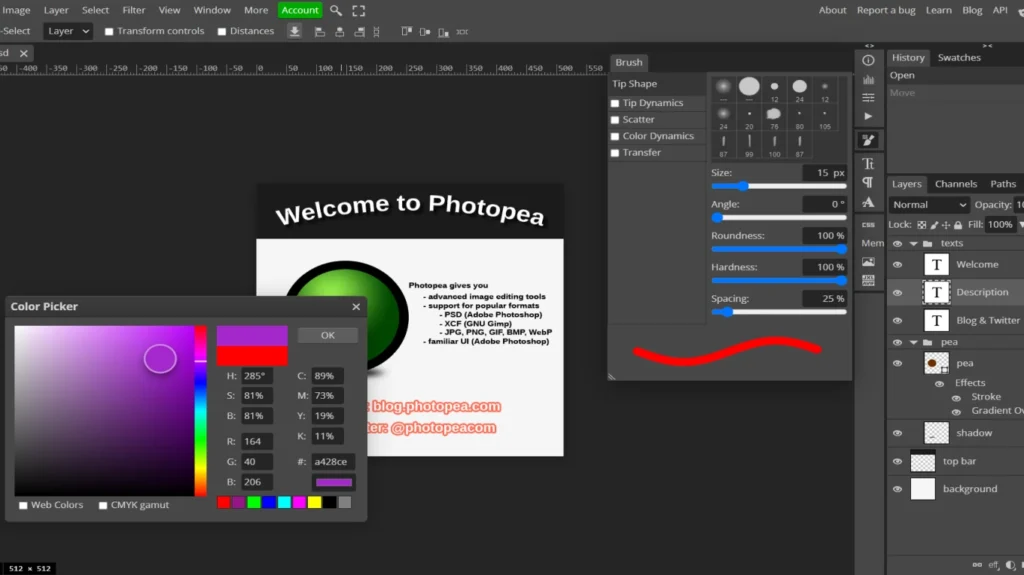Screen dimensions: 1024x575
Task: Align left edges icon in options bar
Action: (319, 32)
